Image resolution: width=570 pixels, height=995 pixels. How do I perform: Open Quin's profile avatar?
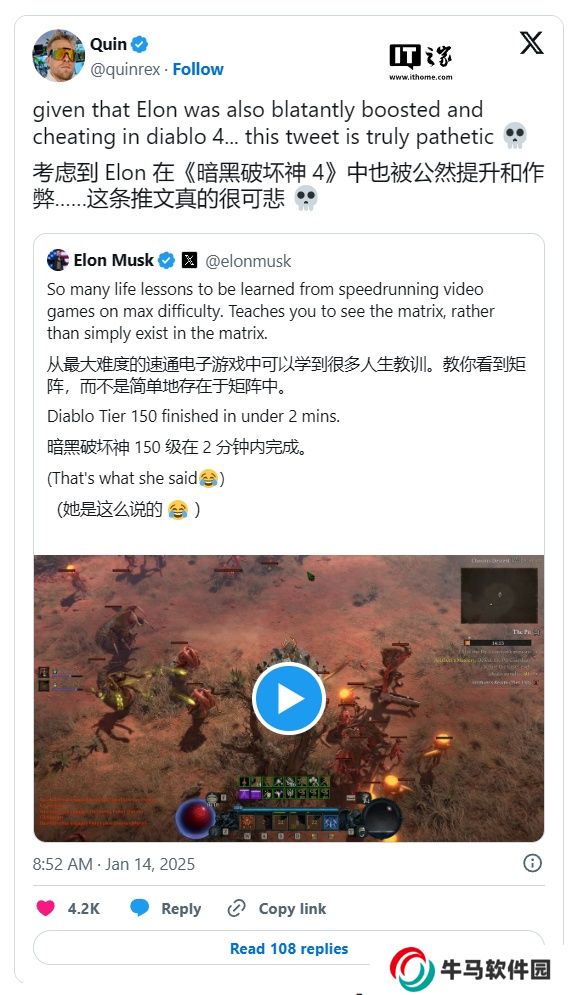click(58, 56)
